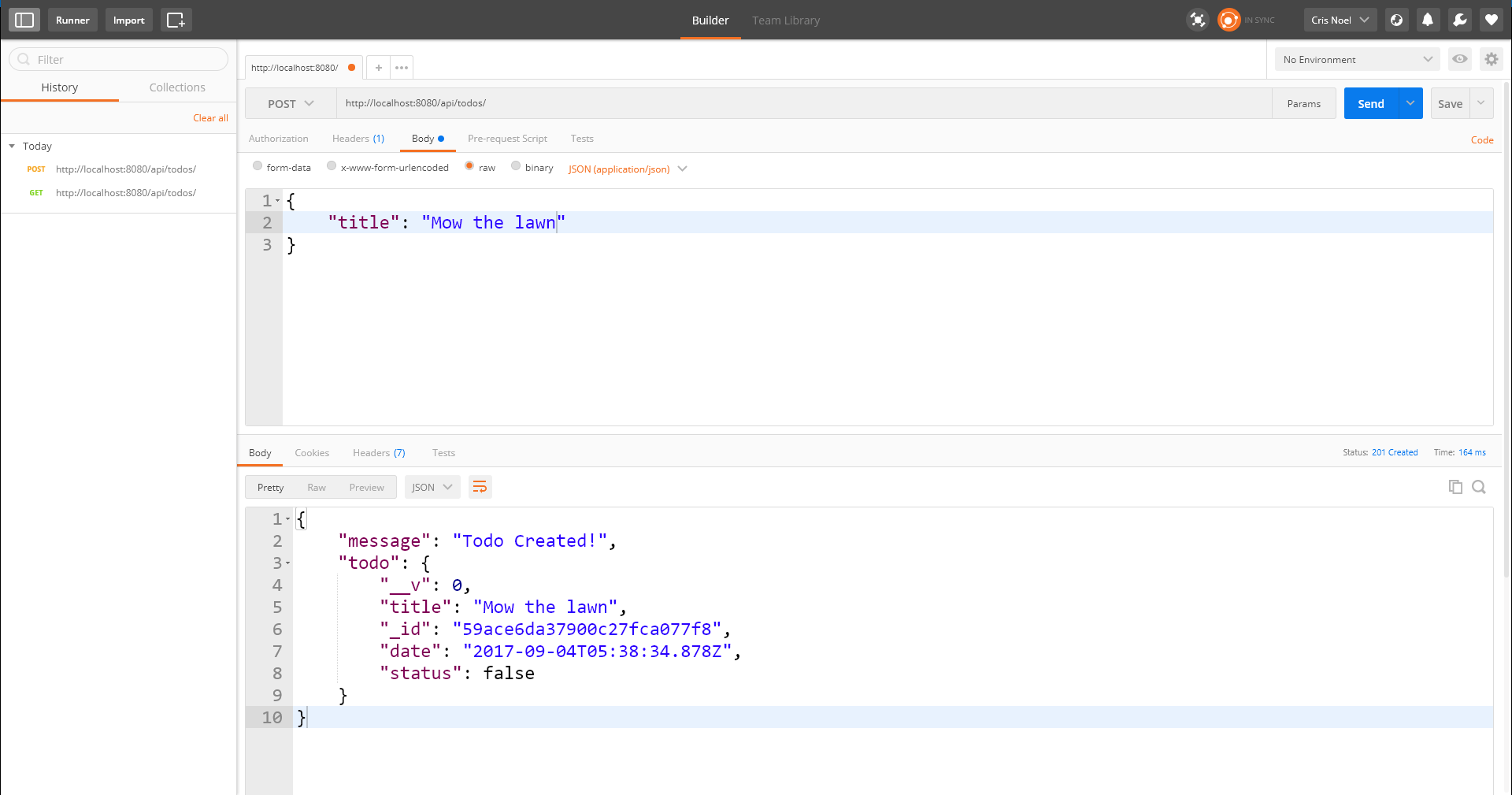Open the Send button dropdown arrow
Image resolution: width=1512 pixels, height=795 pixels.
coord(1410,103)
